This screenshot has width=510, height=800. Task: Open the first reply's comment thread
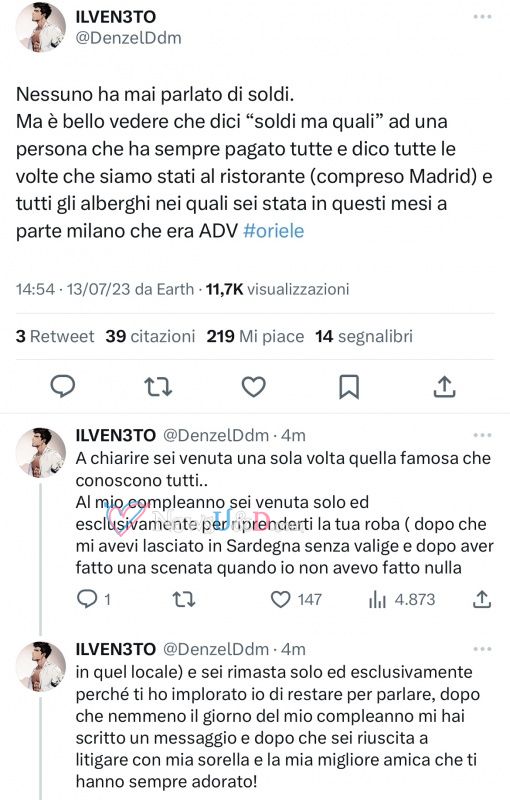click(93, 599)
